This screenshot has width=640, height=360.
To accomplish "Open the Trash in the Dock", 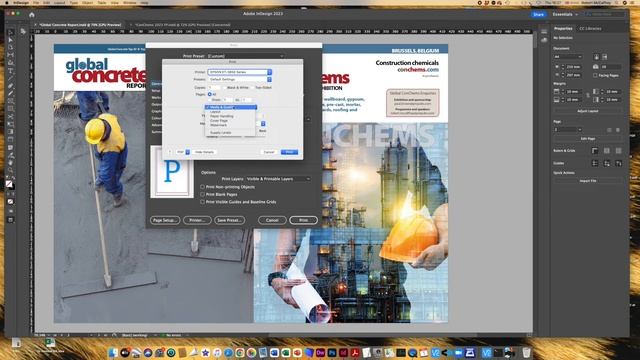I will tap(527, 352).
